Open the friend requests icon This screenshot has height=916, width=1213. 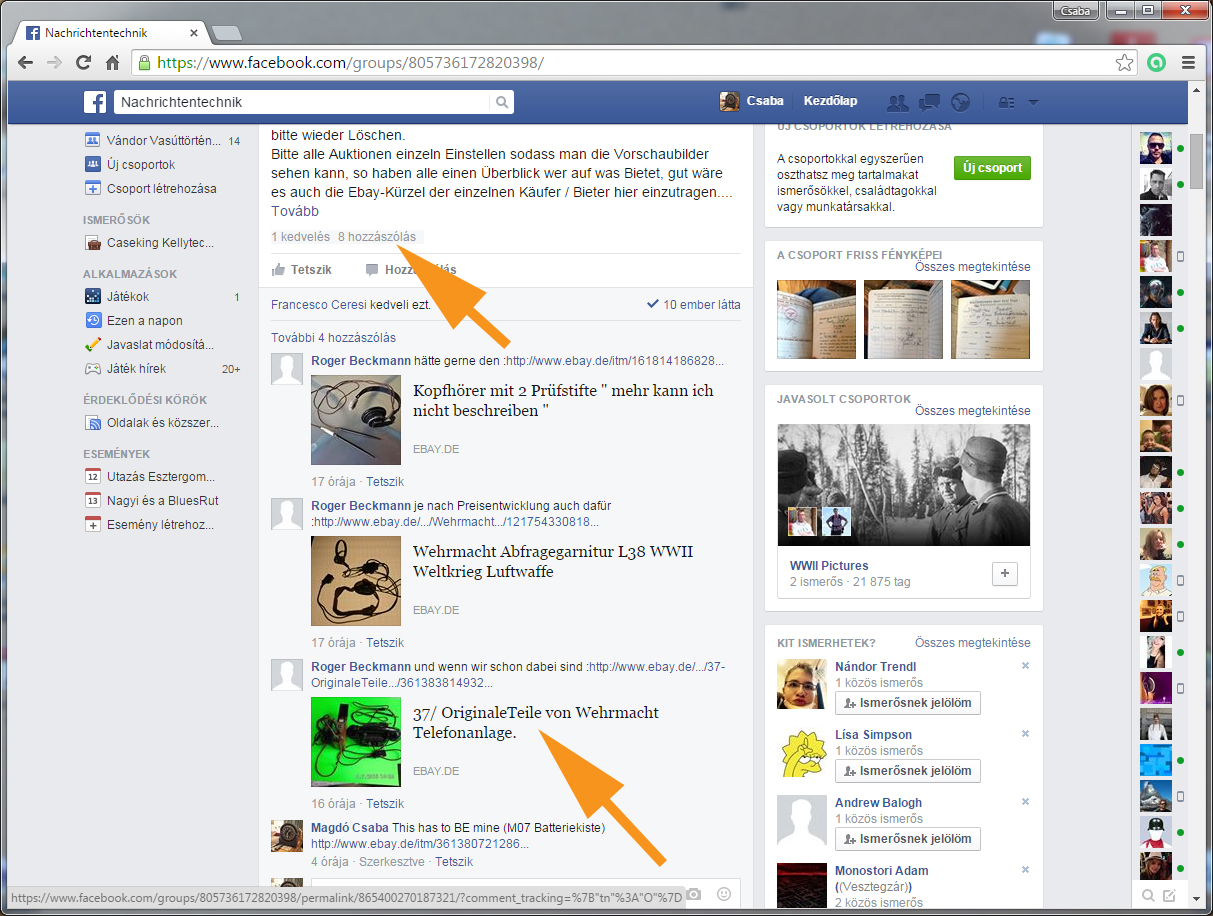897,102
